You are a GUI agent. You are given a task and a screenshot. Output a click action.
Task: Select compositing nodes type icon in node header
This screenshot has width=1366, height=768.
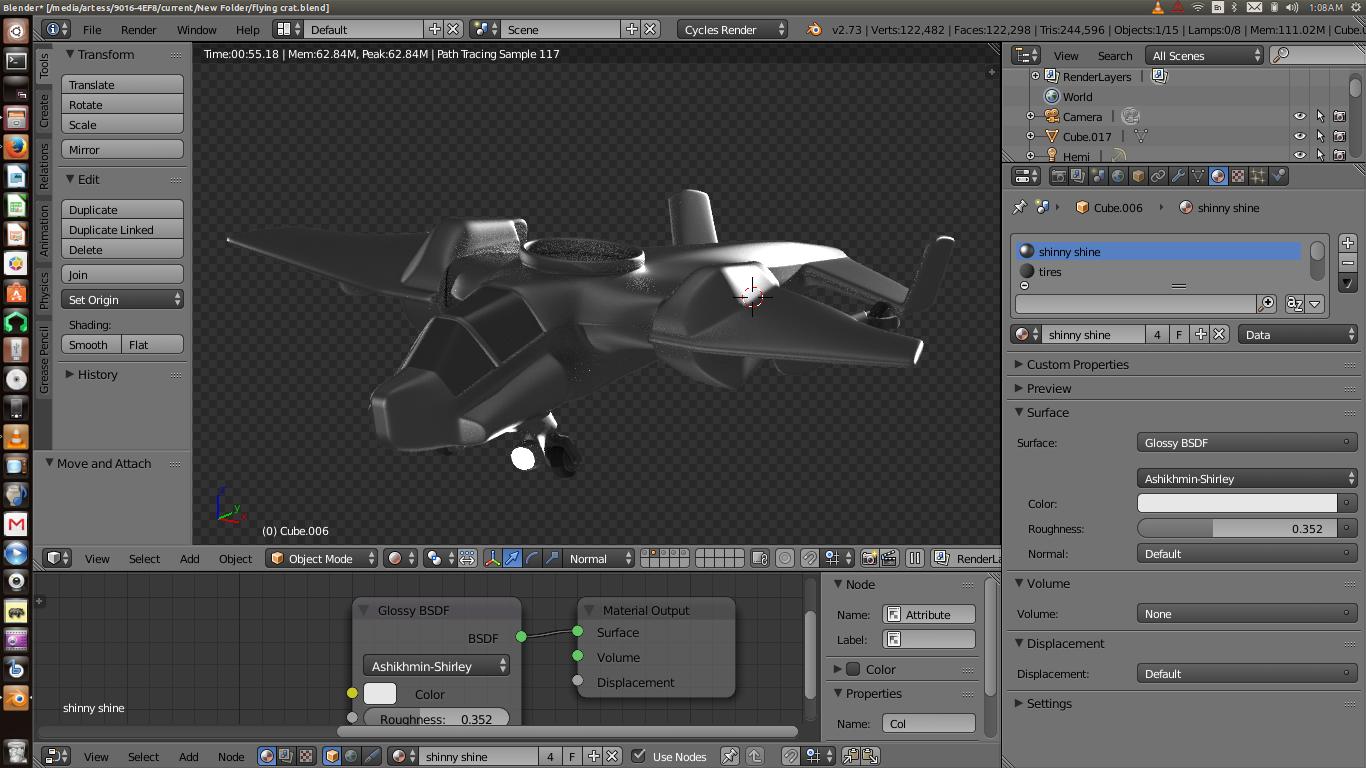286,756
